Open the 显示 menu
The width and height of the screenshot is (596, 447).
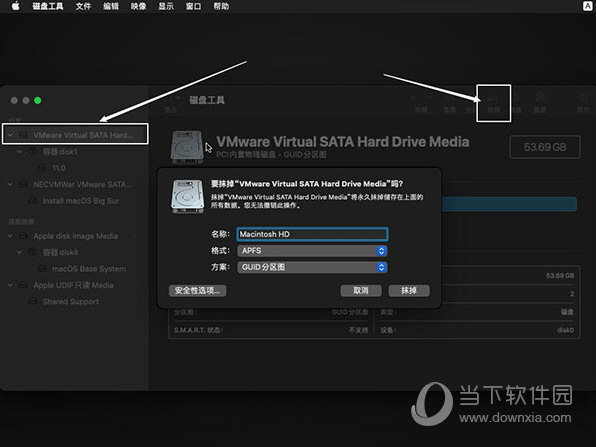pos(166,6)
